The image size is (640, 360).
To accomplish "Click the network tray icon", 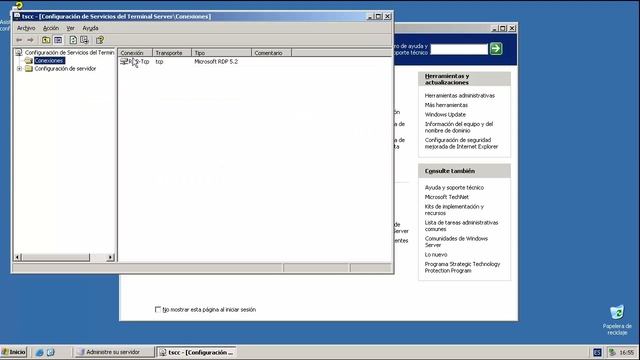I will 612,352.
